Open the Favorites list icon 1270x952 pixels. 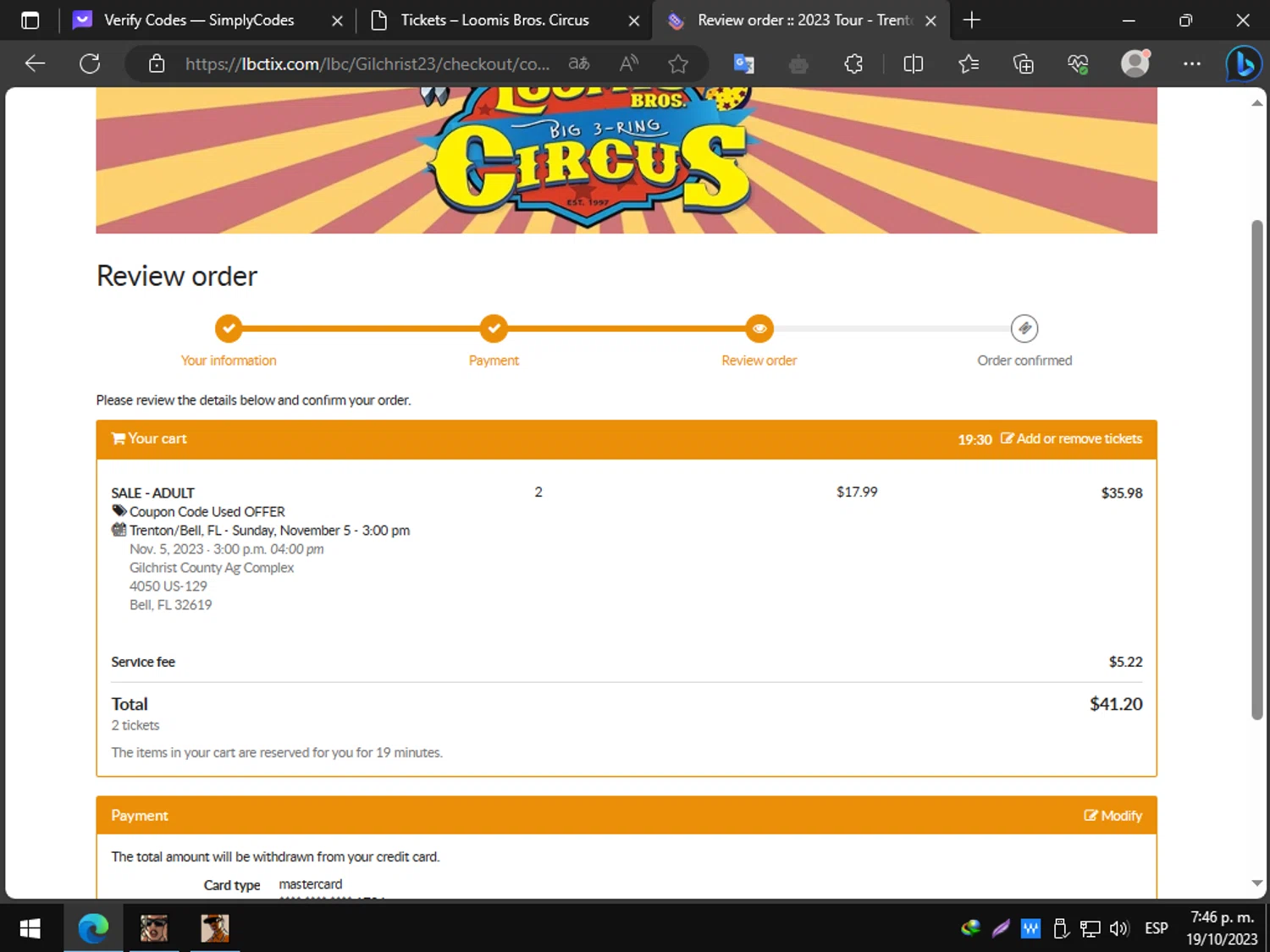point(969,63)
